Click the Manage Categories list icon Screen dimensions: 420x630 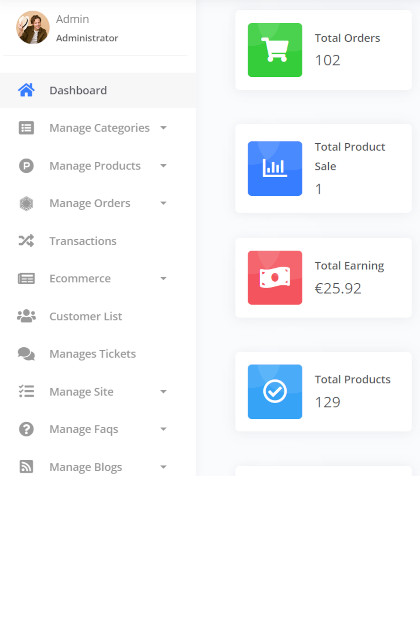pyautogui.click(x=26, y=128)
